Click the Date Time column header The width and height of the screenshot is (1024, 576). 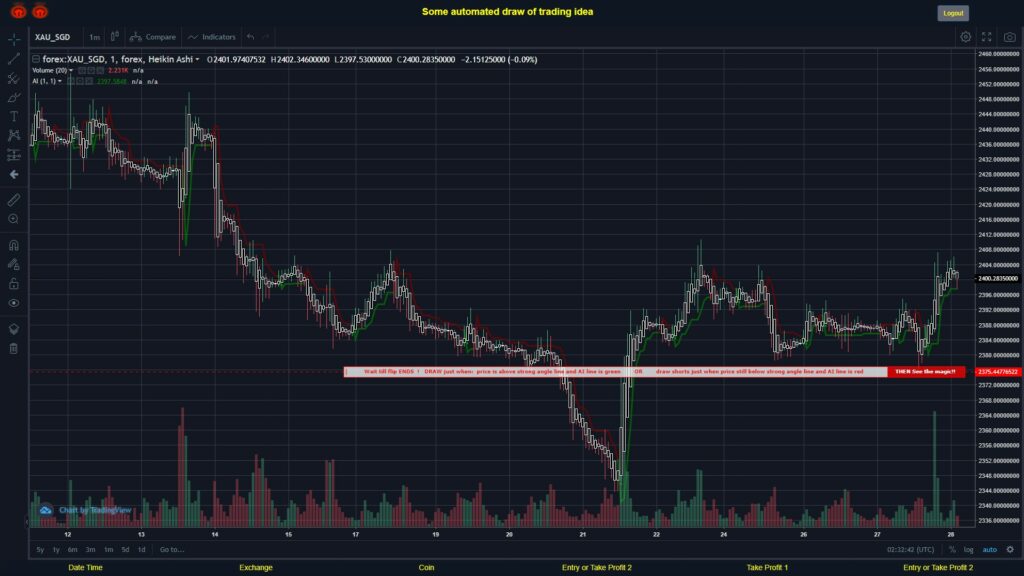coord(86,568)
